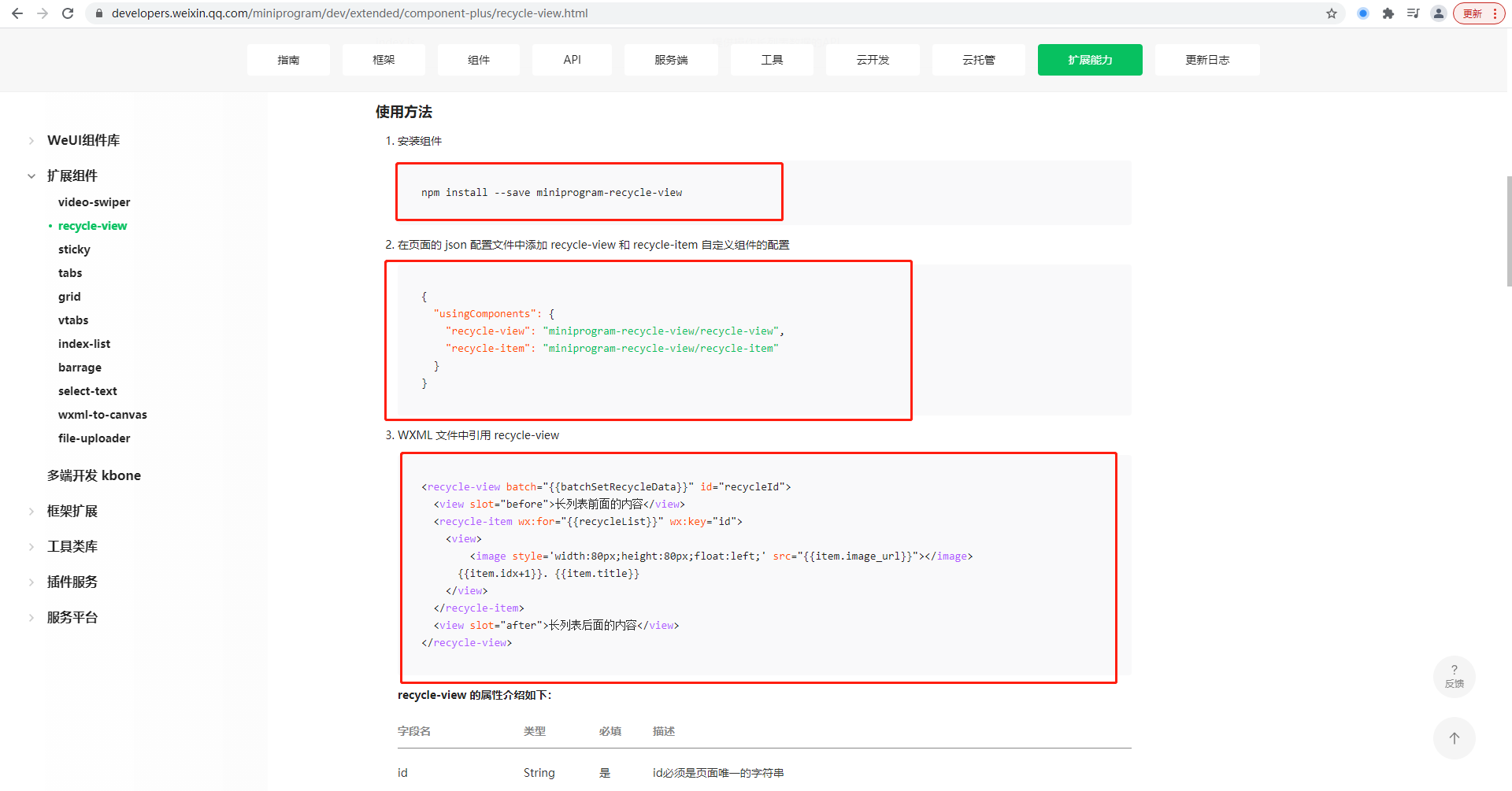The image size is (1512, 791).
Task: Click the id row in attribute table
Action: click(x=765, y=773)
